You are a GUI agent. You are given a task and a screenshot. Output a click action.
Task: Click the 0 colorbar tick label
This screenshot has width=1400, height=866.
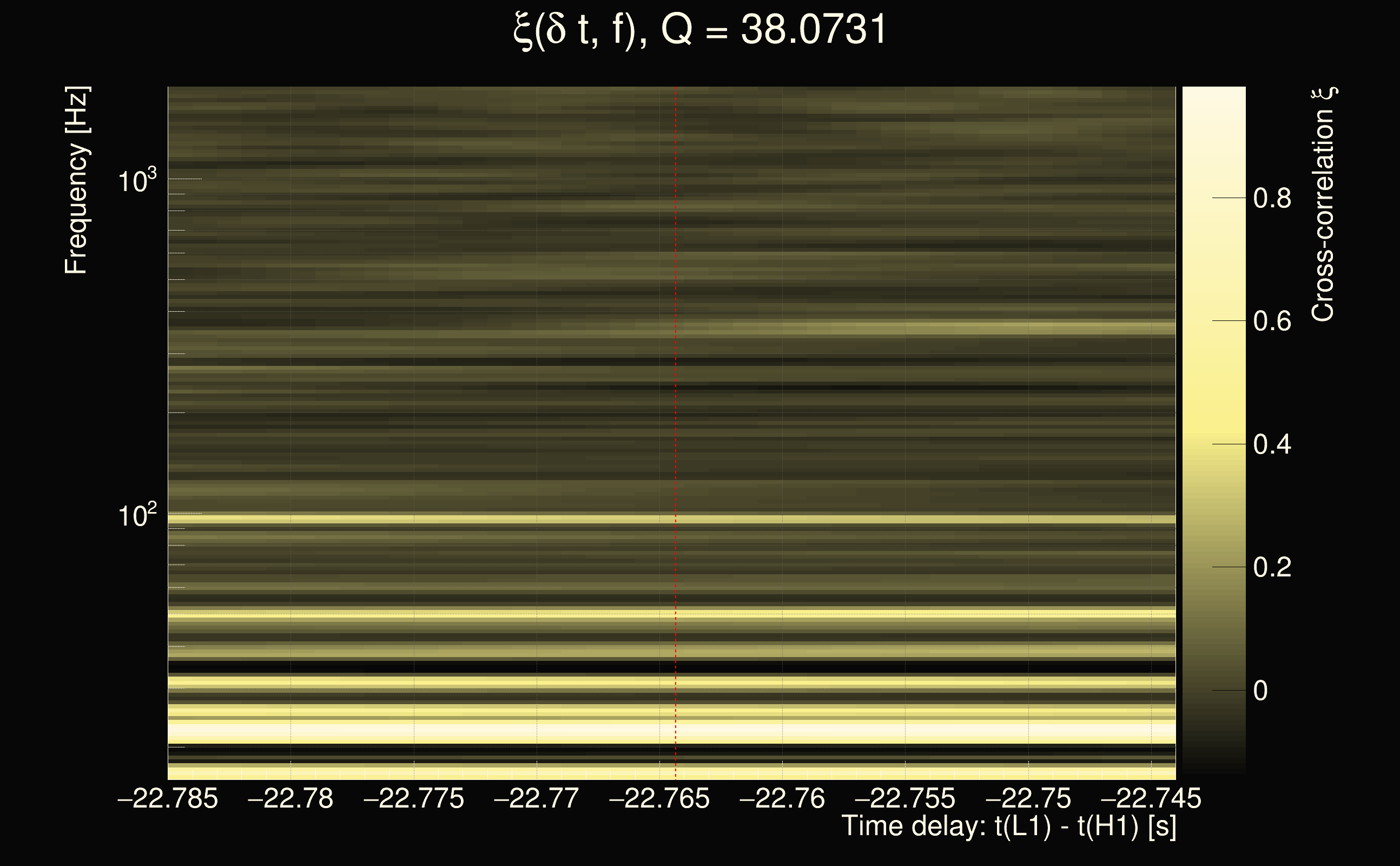tap(1260, 691)
